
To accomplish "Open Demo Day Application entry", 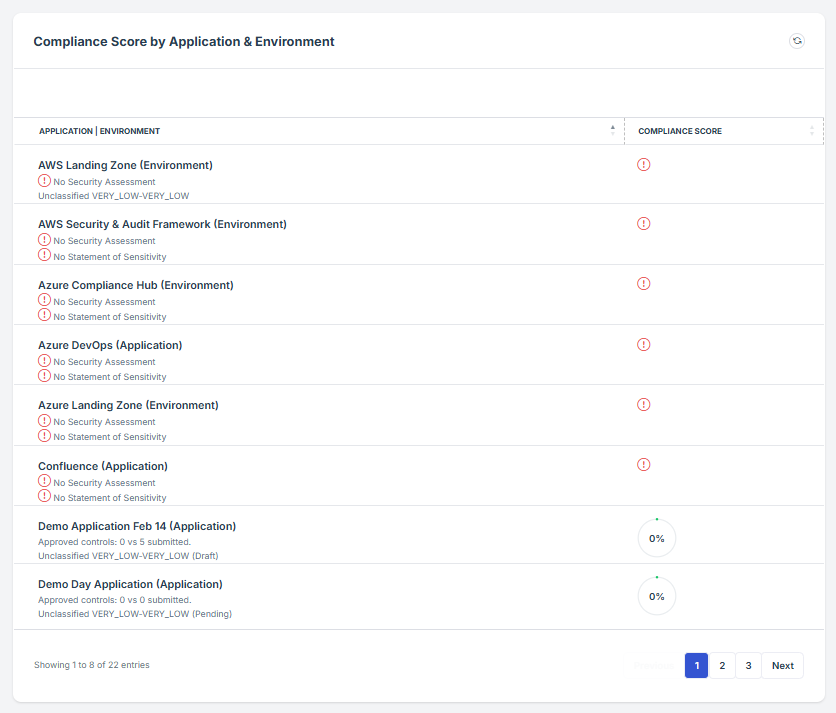I will [x=130, y=584].
